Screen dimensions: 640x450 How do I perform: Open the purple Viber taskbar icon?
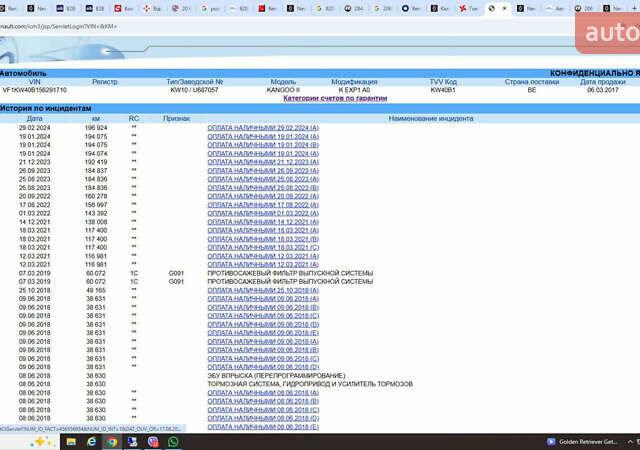click(x=153, y=441)
